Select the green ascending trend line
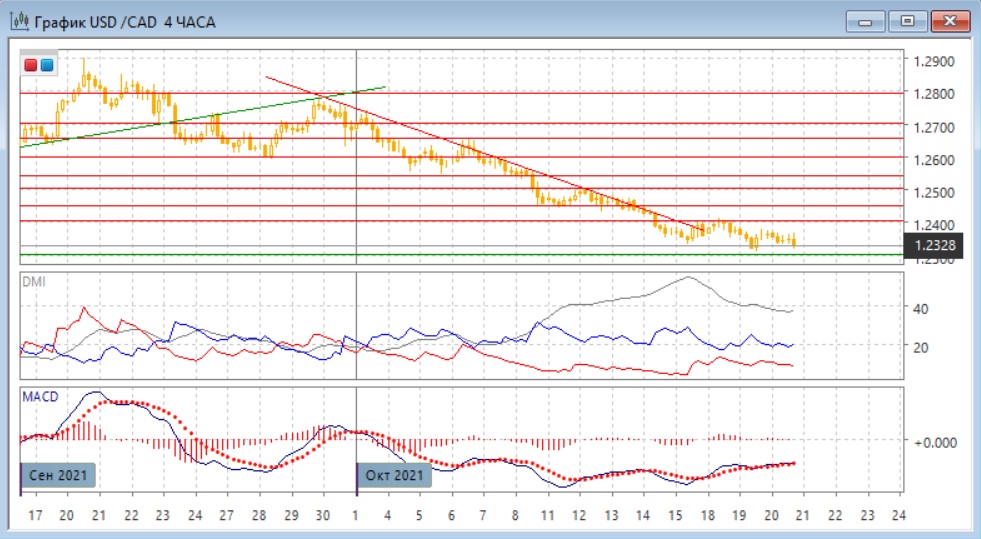 click(200, 117)
